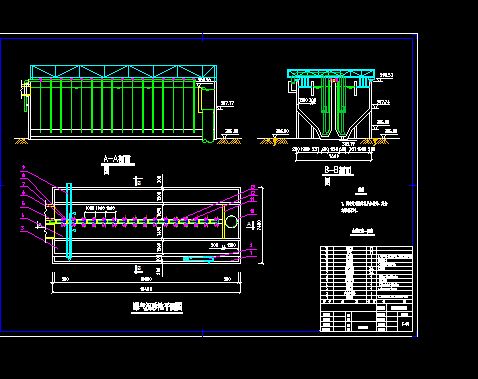The height and width of the screenshot is (379, 478).
Task: Select the yellow bracket at plan view's left end
Action: coord(50,222)
